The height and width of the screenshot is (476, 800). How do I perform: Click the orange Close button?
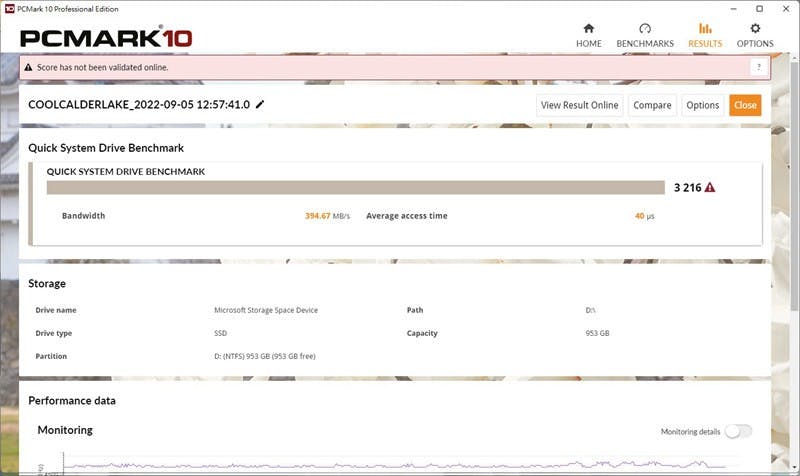tap(745, 105)
